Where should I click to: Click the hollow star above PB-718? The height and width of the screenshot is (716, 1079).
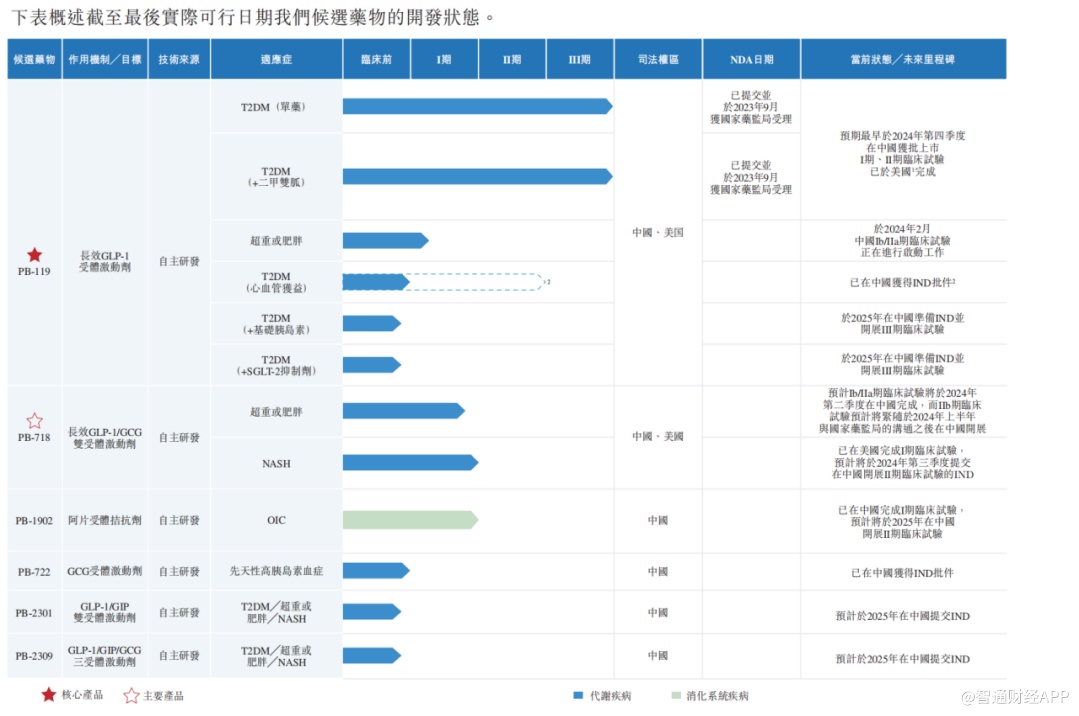34,420
